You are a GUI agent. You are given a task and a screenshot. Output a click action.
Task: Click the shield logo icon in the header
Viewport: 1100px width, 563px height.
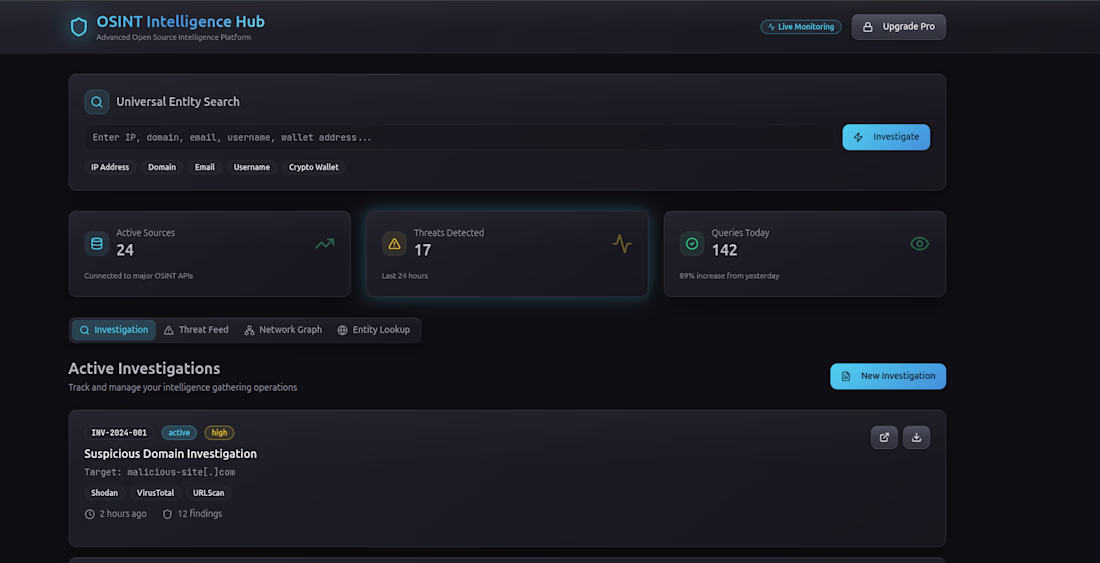pyautogui.click(x=79, y=27)
